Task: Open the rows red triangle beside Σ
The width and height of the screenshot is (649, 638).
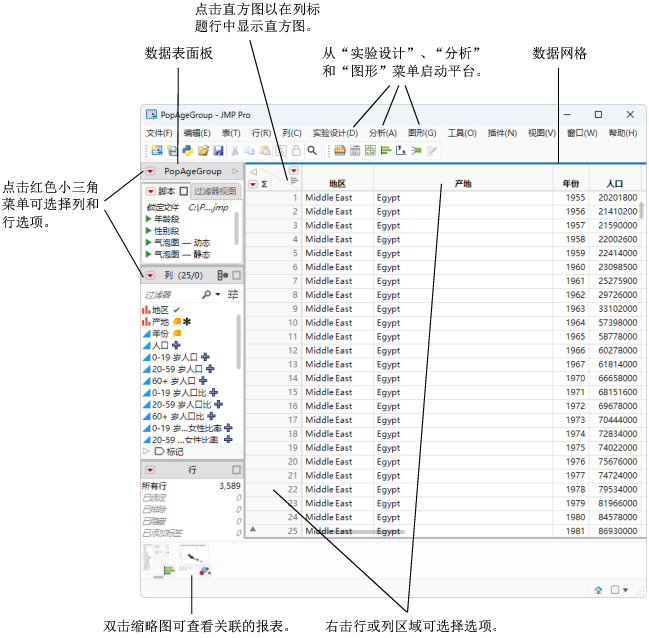Action: pos(253,184)
